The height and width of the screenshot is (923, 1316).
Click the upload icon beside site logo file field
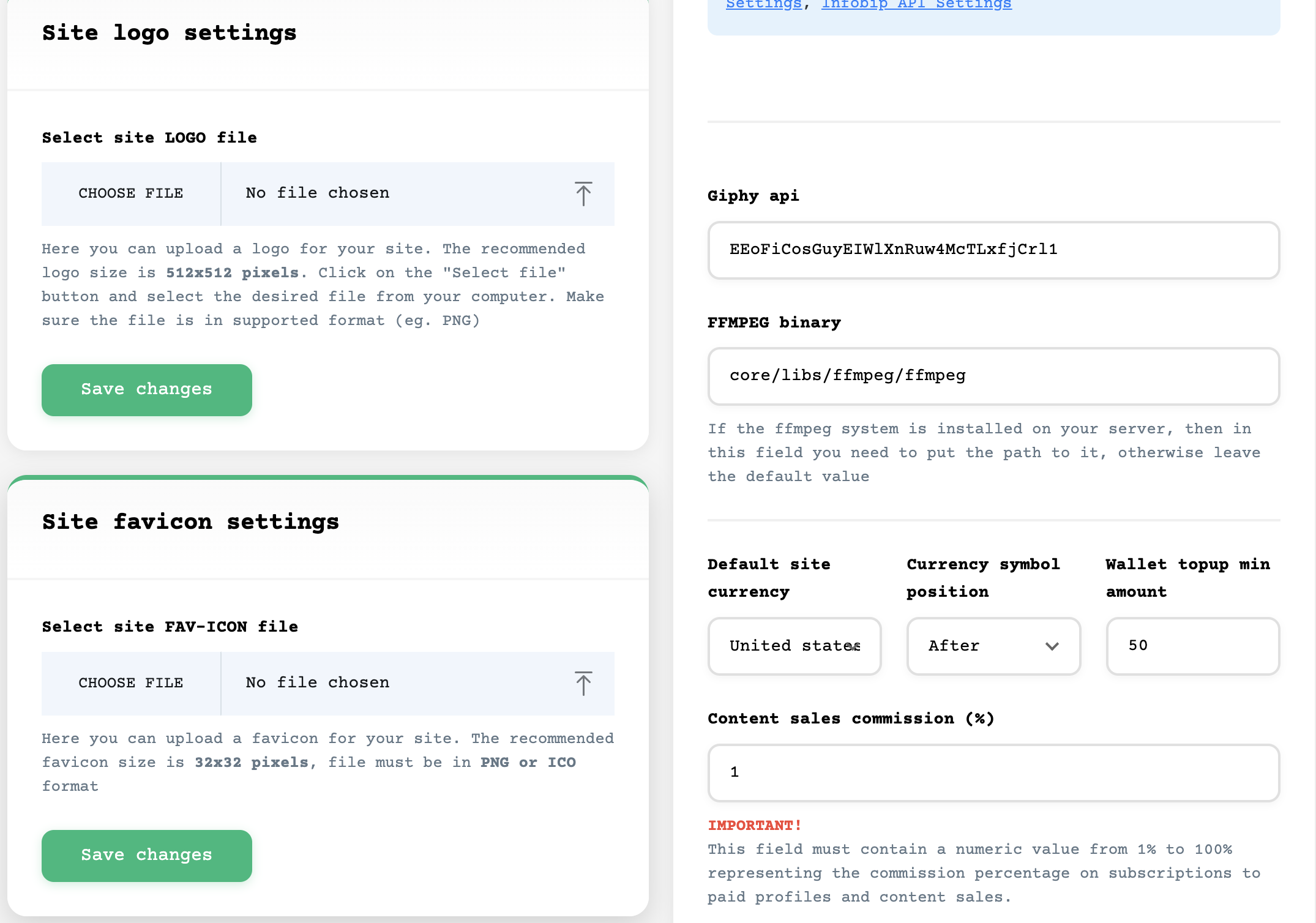point(583,193)
